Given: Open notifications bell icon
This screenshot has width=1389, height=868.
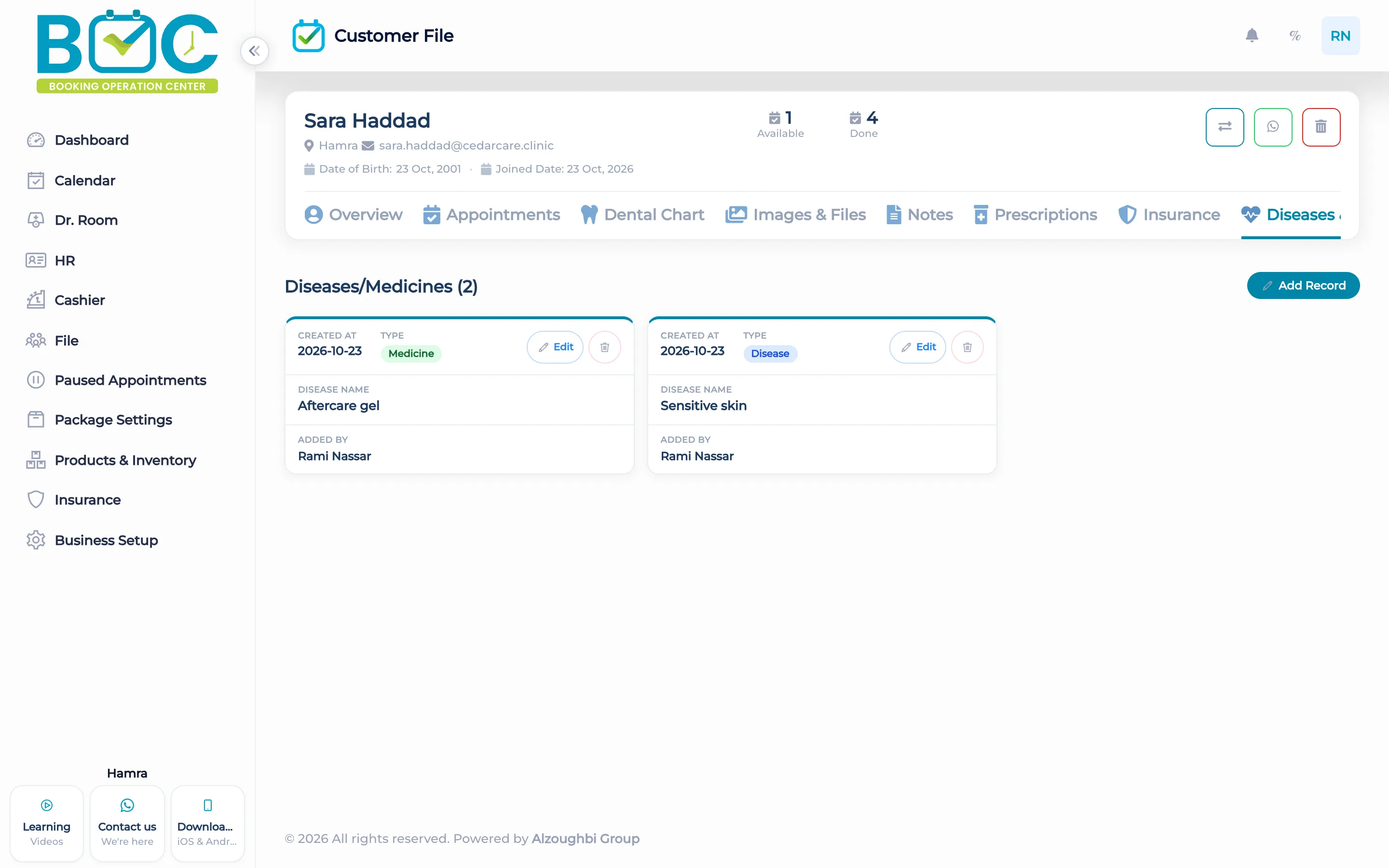Looking at the screenshot, I should tap(1252, 36).
